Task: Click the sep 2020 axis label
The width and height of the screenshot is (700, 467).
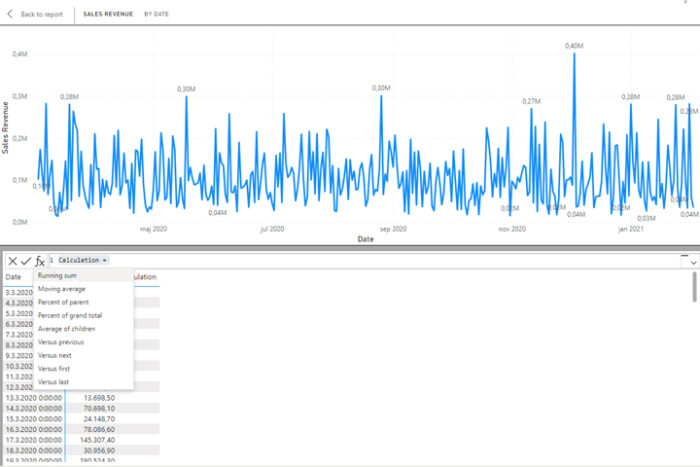Action: pos(393,229)
